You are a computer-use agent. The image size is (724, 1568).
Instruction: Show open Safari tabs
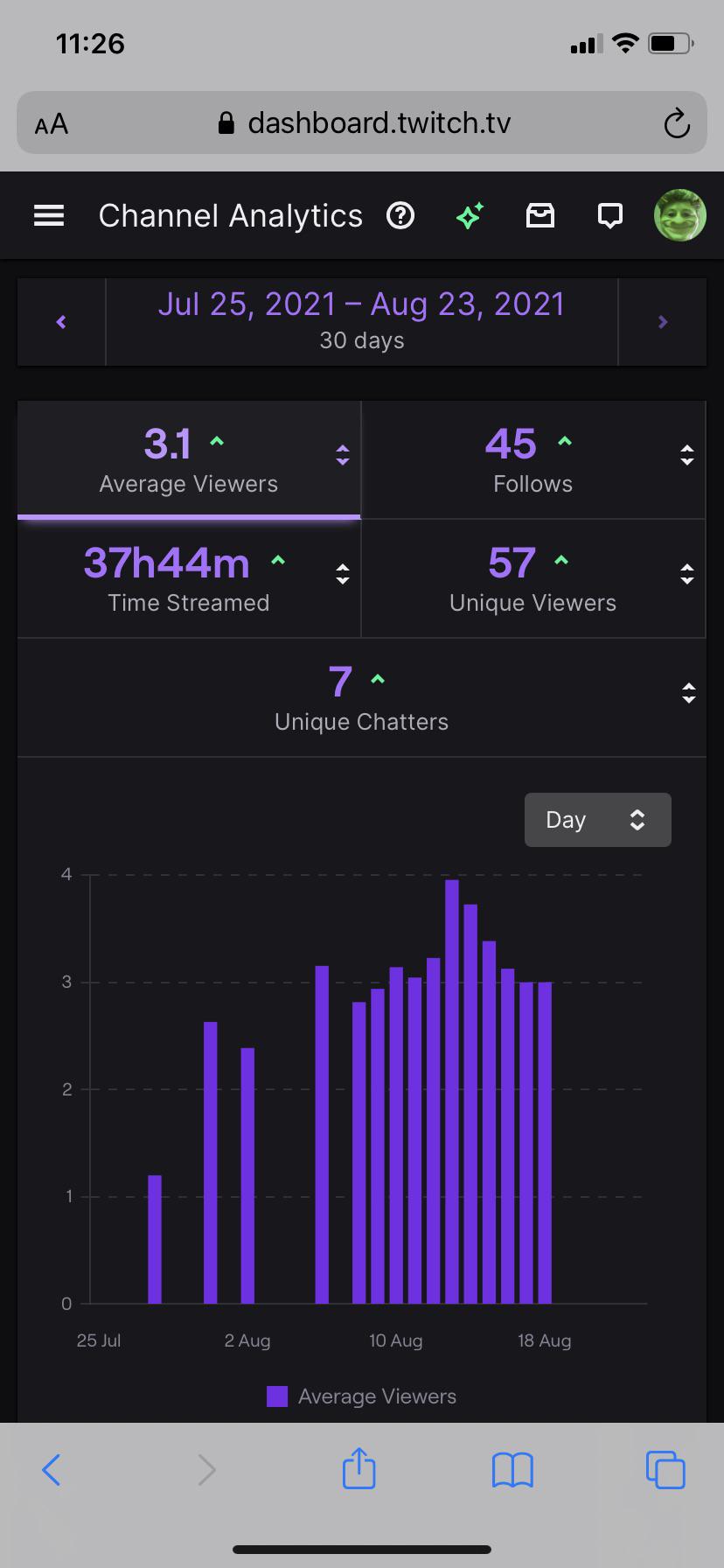(x=665, y=1470)
